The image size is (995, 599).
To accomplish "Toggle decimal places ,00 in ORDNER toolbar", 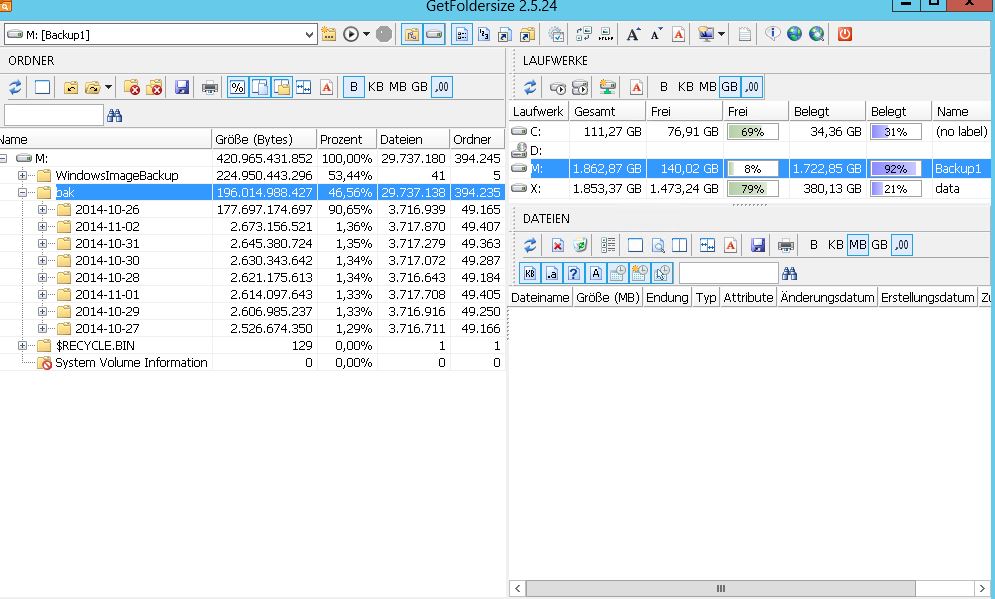I will (x=442, y=87).
